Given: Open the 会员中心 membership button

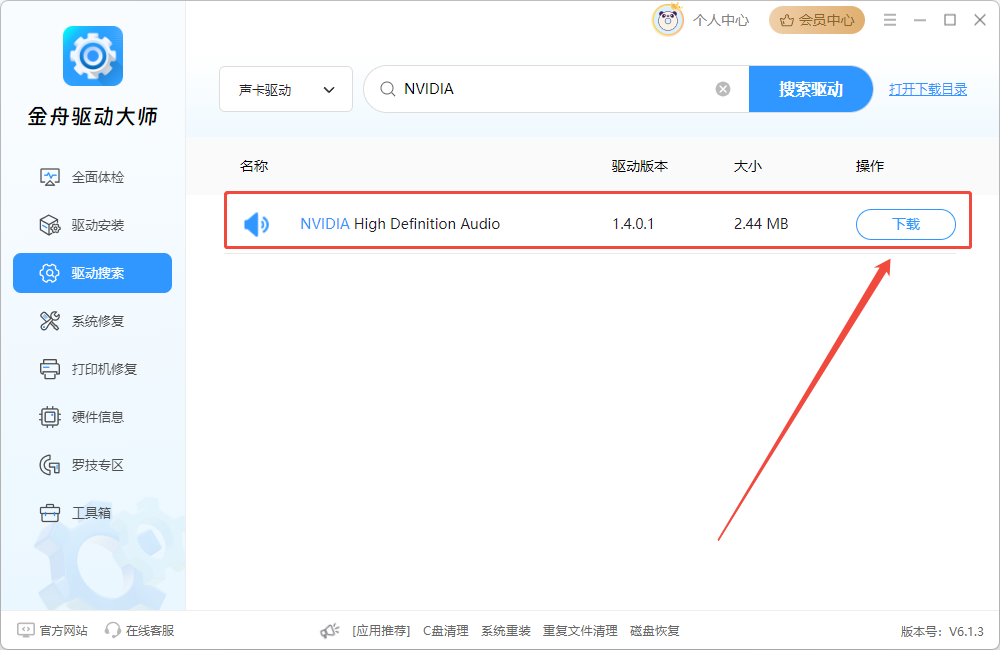Looking at the screenshot, I should pos(817,20).
